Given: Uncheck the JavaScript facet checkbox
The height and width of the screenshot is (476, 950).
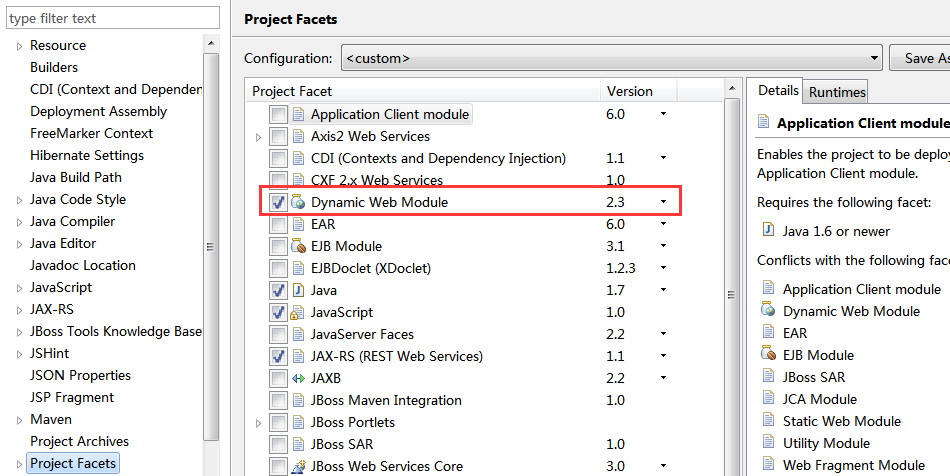Looking at the screenshot, I should click(278, 312).
